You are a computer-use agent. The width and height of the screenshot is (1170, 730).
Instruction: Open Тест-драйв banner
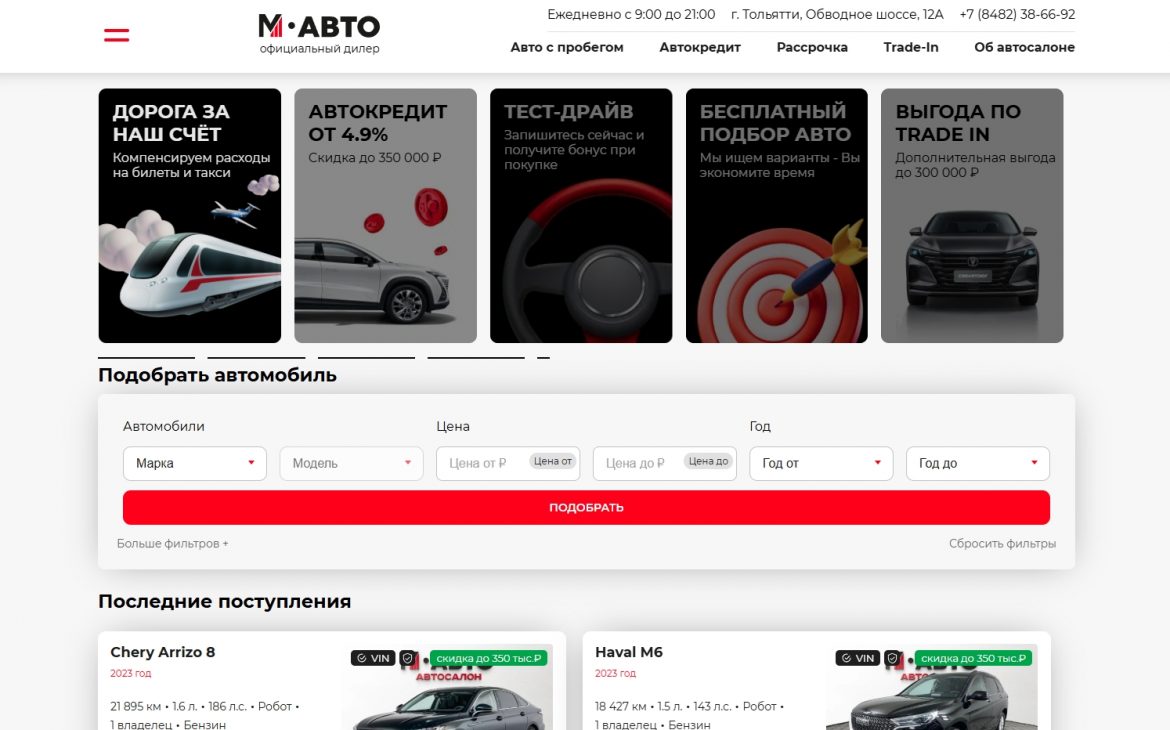(581, 216)
